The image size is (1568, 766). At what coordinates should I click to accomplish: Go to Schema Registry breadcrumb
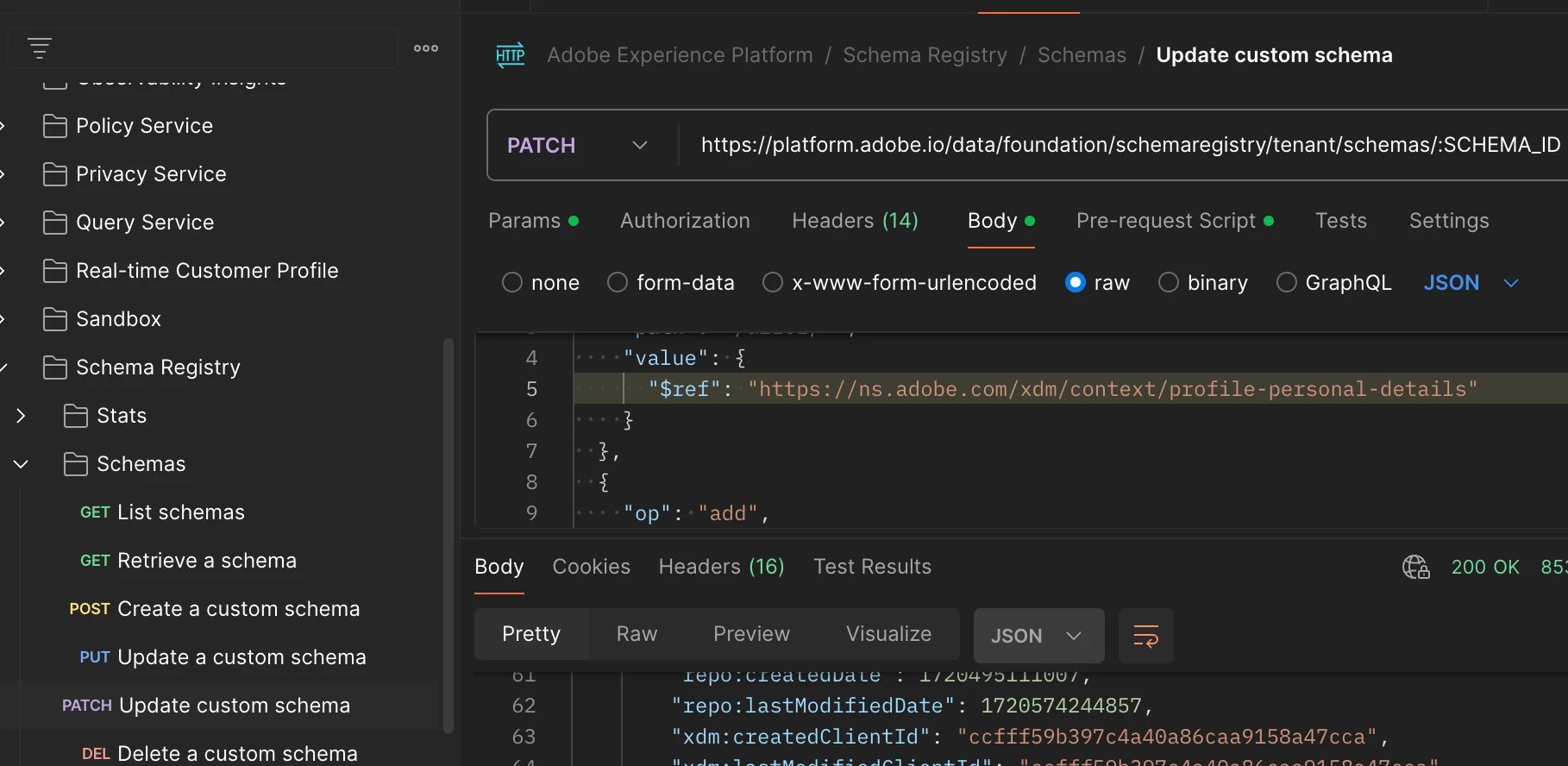click(925, 55)
